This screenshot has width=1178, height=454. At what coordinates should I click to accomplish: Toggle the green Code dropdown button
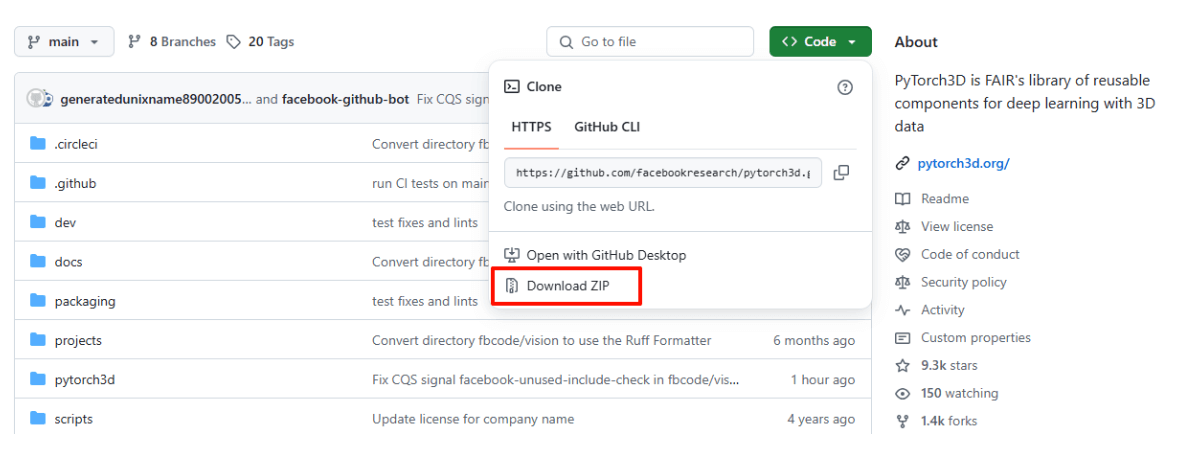(x=820, y=41)
